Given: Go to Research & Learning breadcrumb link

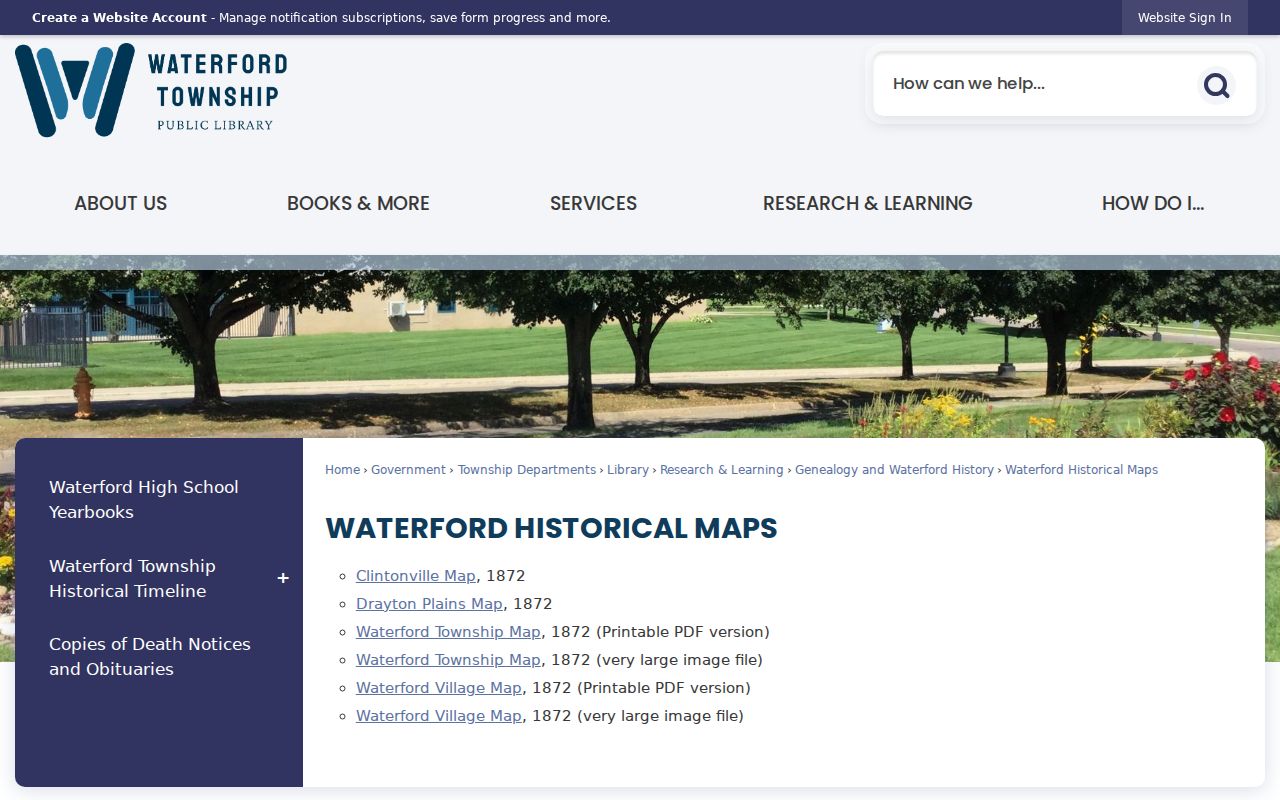Looking at the screenshot, I should point(722,470).
